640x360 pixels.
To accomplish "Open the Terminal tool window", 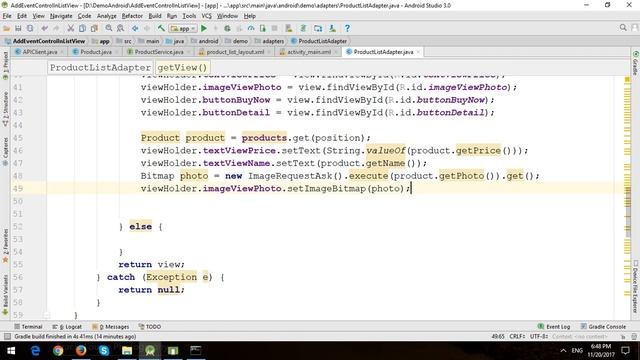I will 28,327.
